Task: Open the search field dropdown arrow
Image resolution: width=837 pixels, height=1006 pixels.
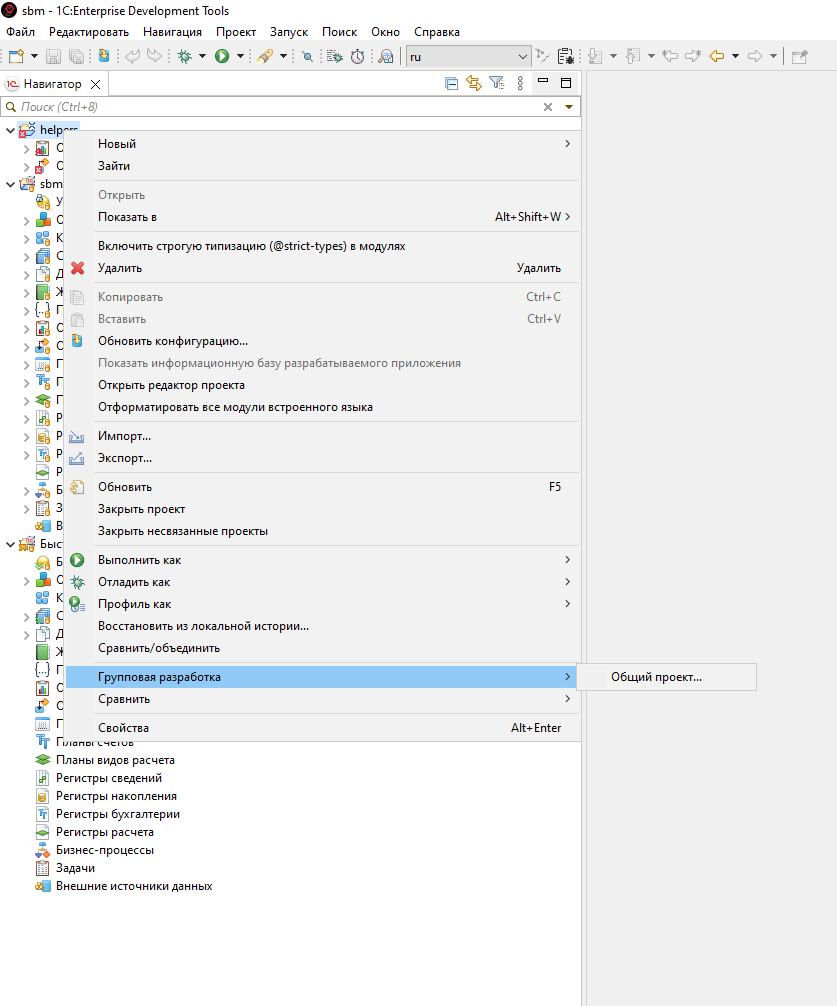Action: point(569,107)
